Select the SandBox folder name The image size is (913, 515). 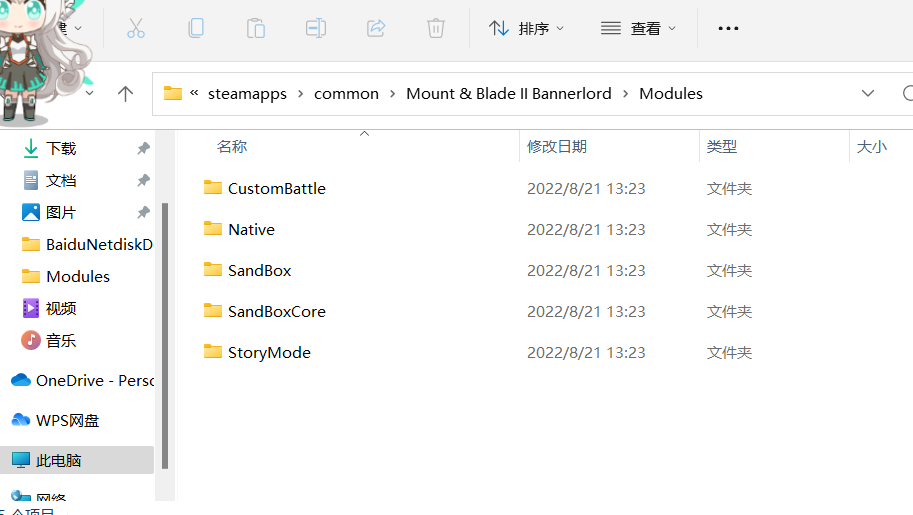[259, 271]
